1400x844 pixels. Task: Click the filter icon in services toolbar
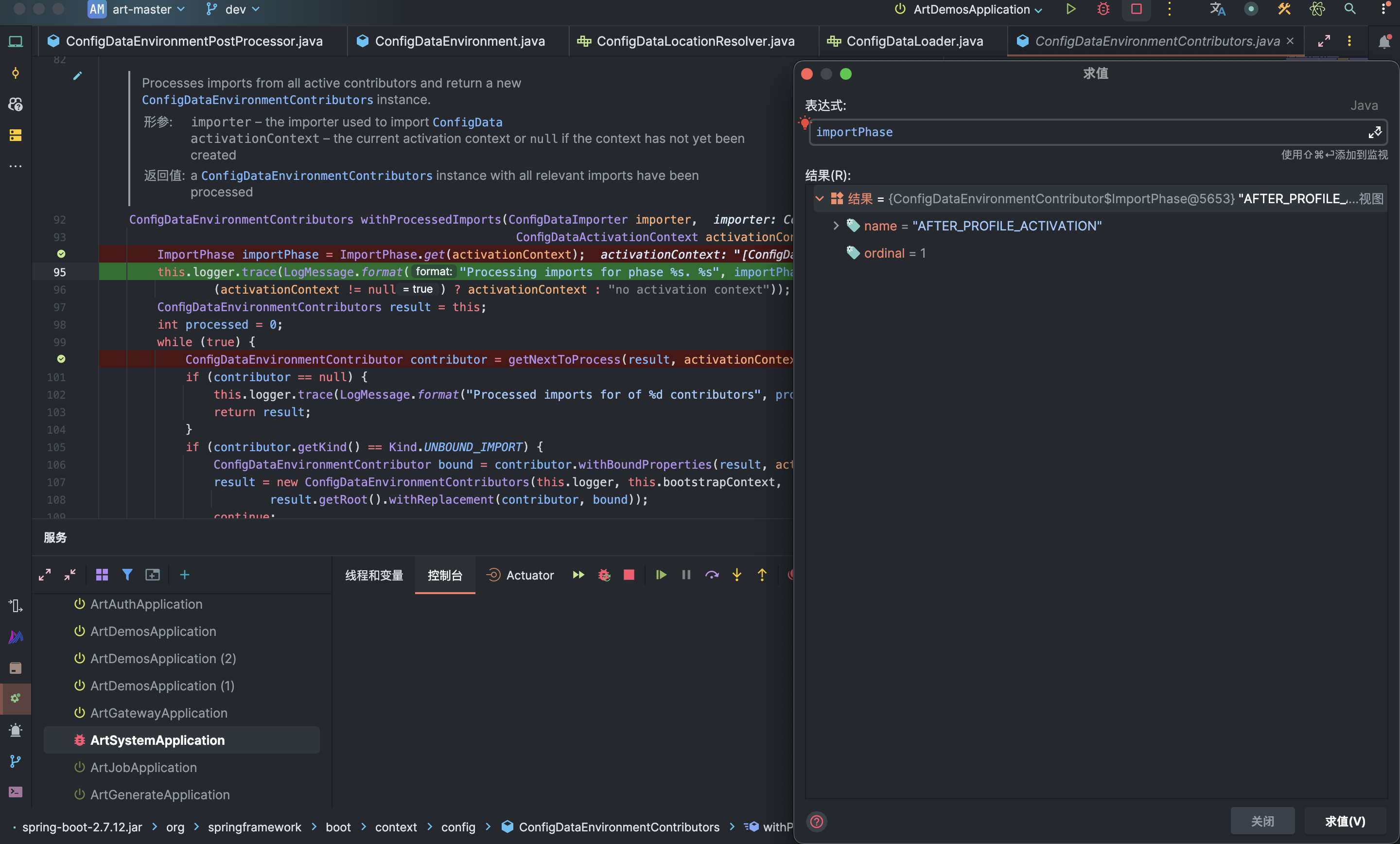127,575
